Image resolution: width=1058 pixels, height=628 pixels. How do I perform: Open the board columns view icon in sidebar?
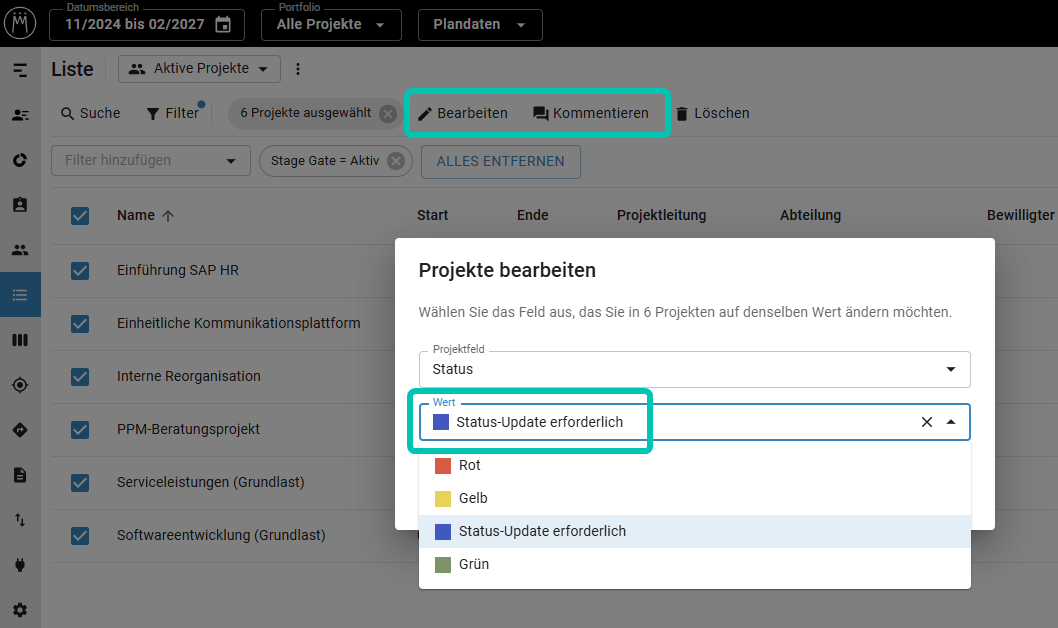coord(20,340)
